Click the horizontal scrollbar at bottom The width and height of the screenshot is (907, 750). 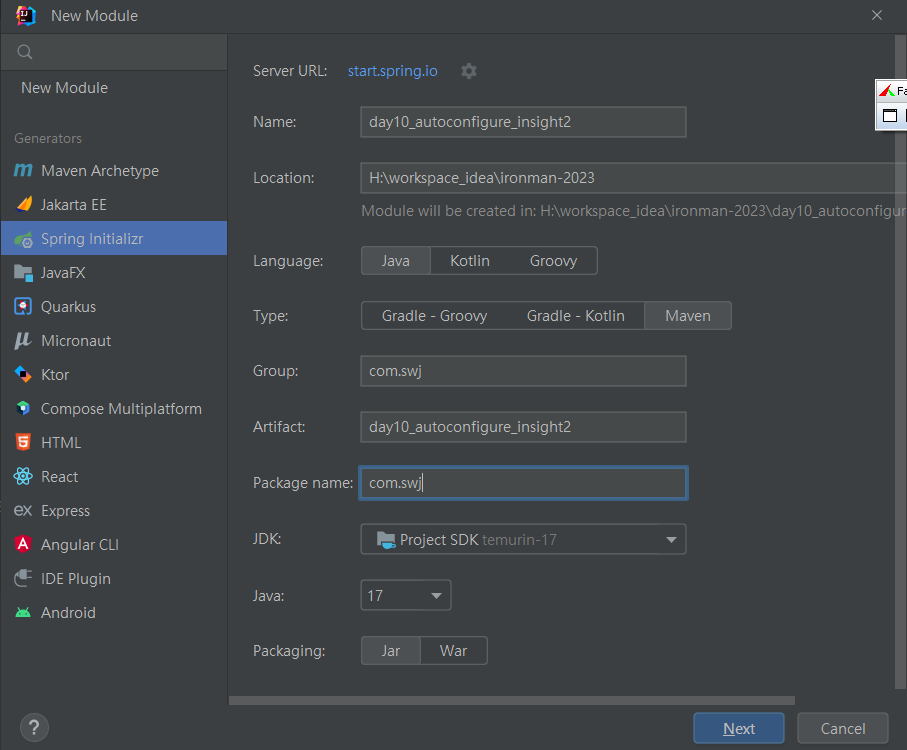512,700
